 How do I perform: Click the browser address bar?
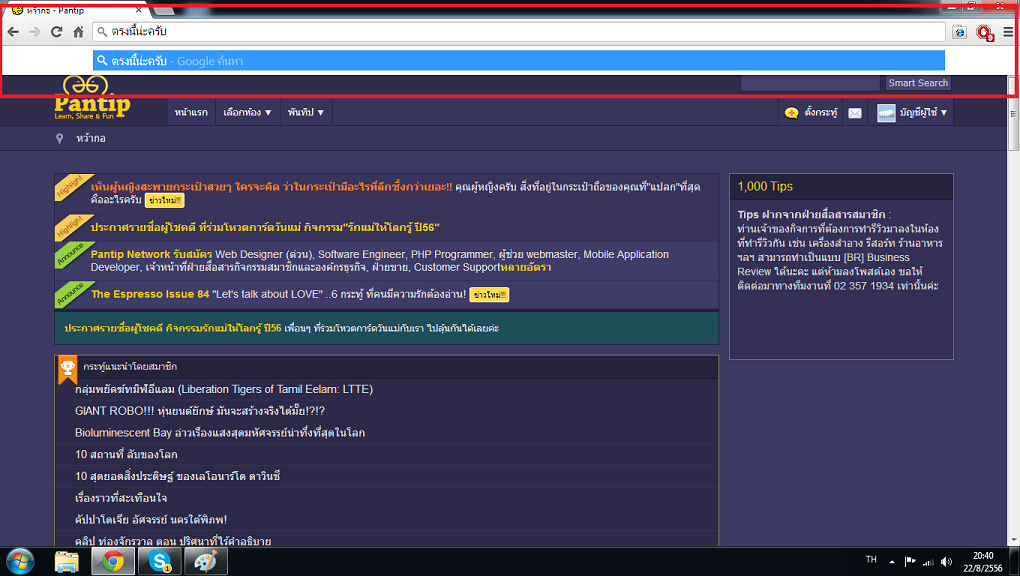pyautogui.click(x=519, y=31)
